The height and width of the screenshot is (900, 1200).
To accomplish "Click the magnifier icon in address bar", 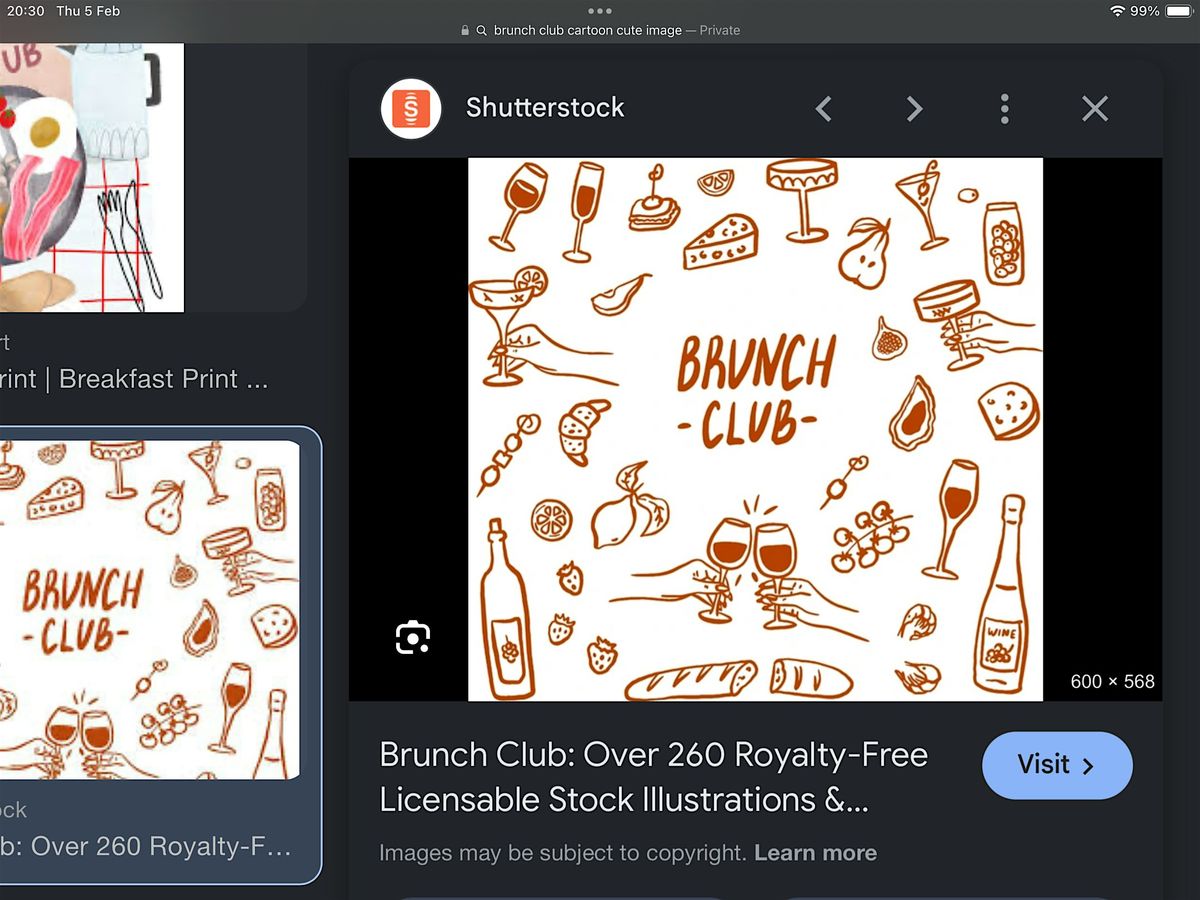I will pos(482,31).
